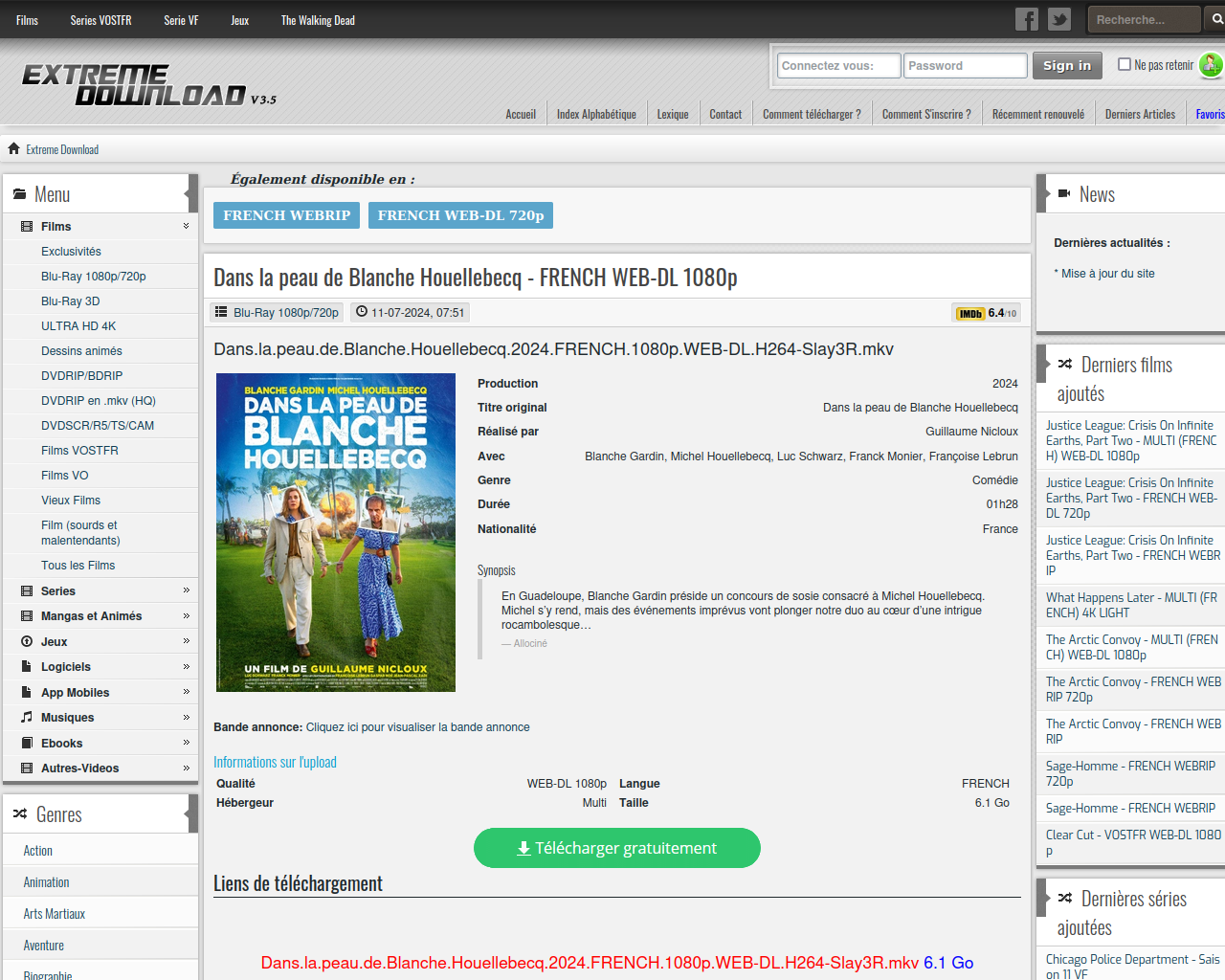Collapse the Films menu section
Screen dimensions: 1225x980
click(x=186, y=226)
